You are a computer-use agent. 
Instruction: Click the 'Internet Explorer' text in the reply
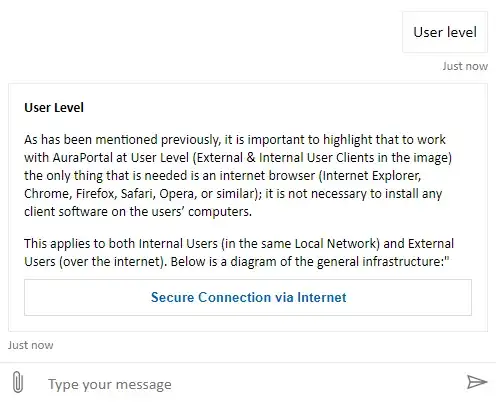(371, 175)
